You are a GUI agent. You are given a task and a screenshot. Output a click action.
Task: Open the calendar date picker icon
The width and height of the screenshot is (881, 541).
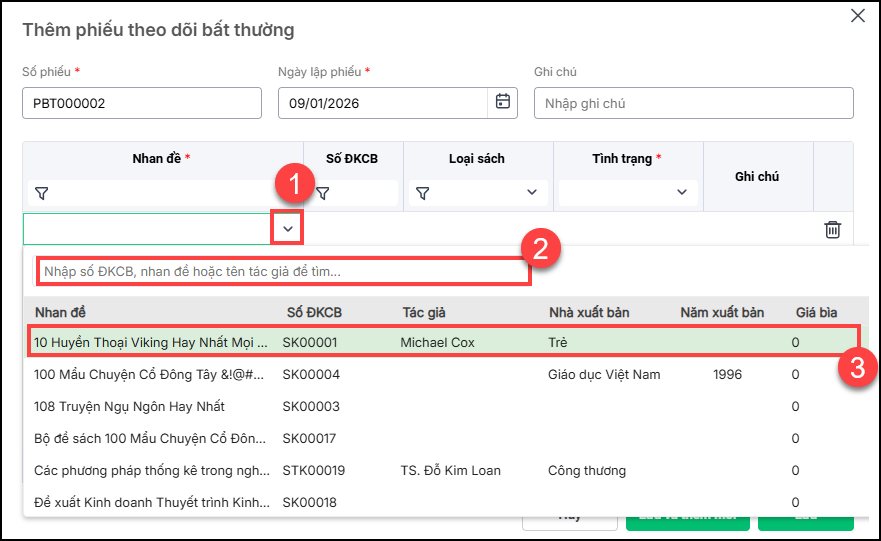pyautogui.click(x=502, y=102)
